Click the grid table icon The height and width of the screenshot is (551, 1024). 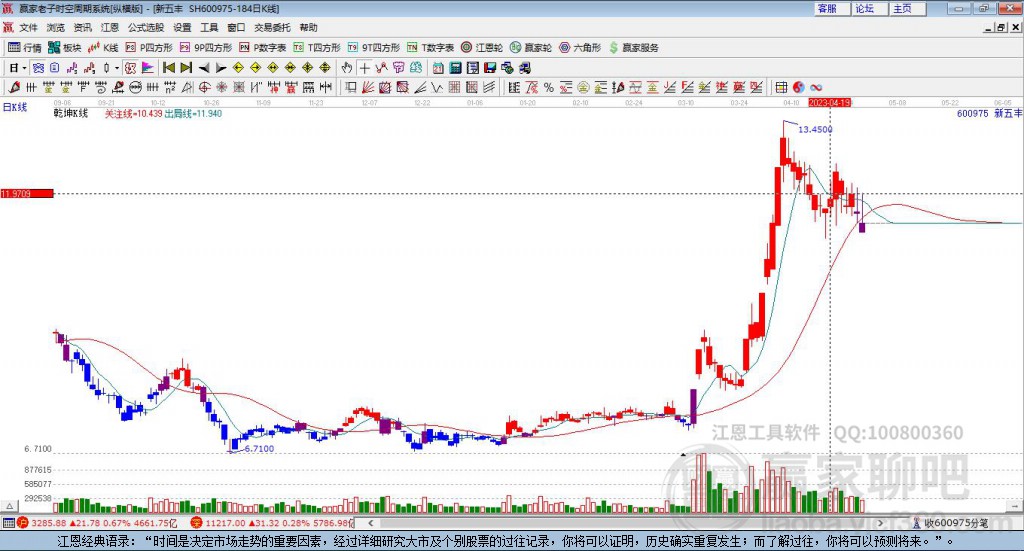[x=781, y=87]
